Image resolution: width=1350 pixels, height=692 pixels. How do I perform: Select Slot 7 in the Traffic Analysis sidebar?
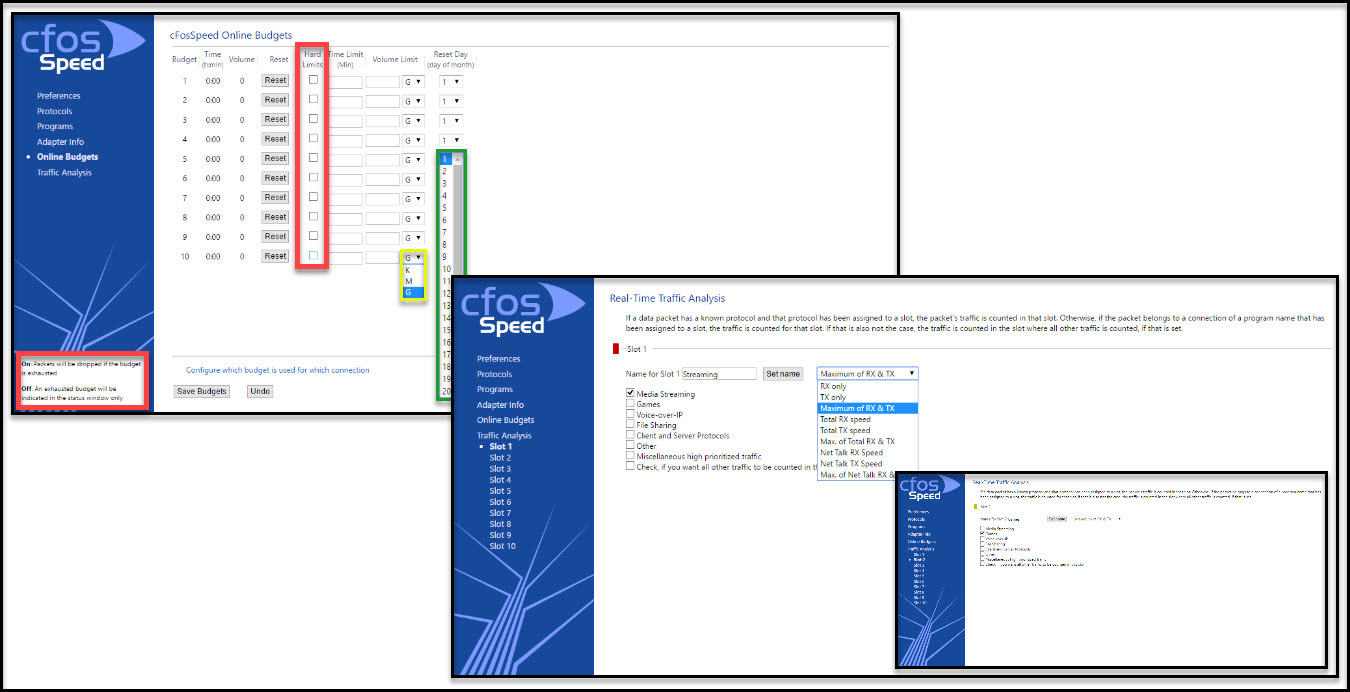coord(500,513)
